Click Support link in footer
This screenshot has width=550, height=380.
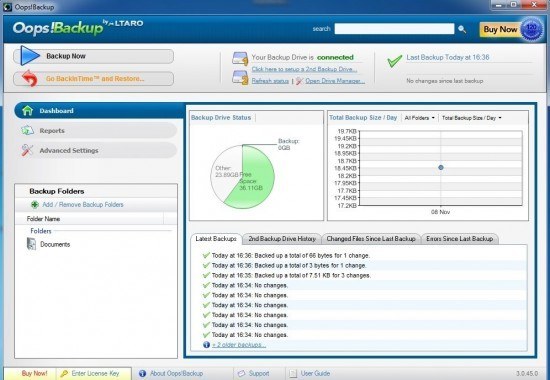259,373
